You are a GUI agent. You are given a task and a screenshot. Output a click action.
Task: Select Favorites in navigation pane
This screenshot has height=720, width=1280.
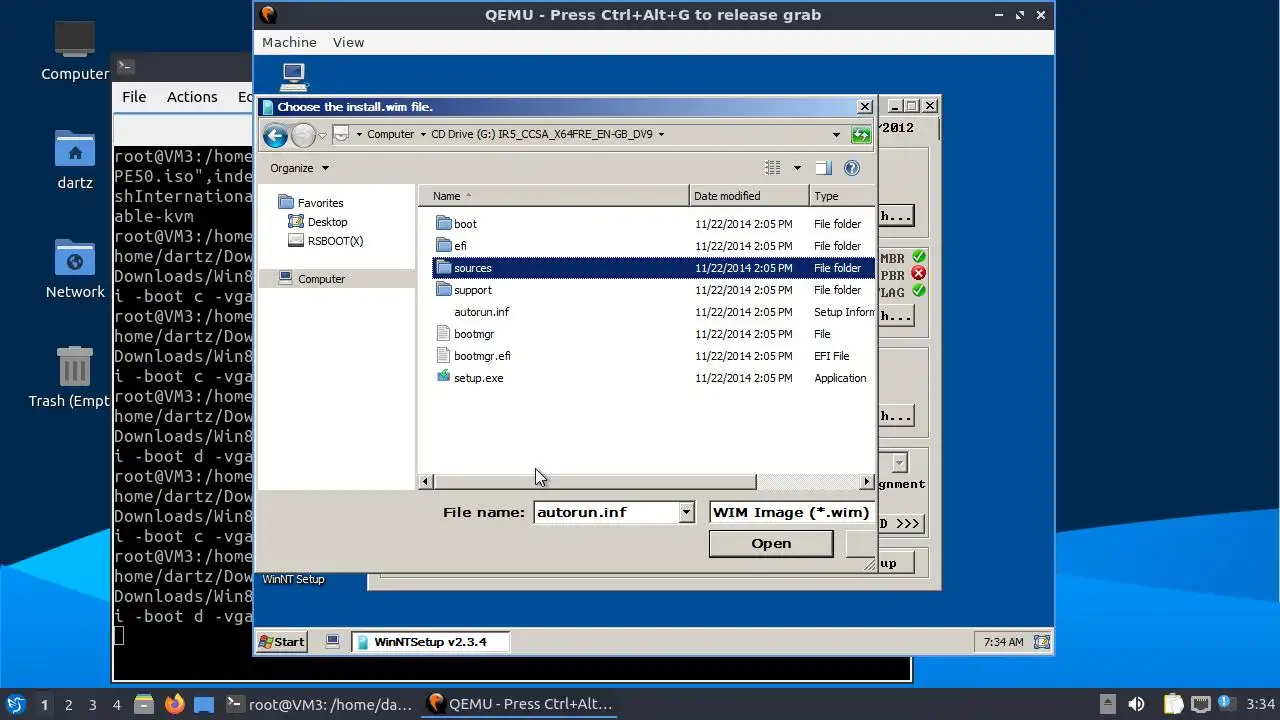coord(320,203)
